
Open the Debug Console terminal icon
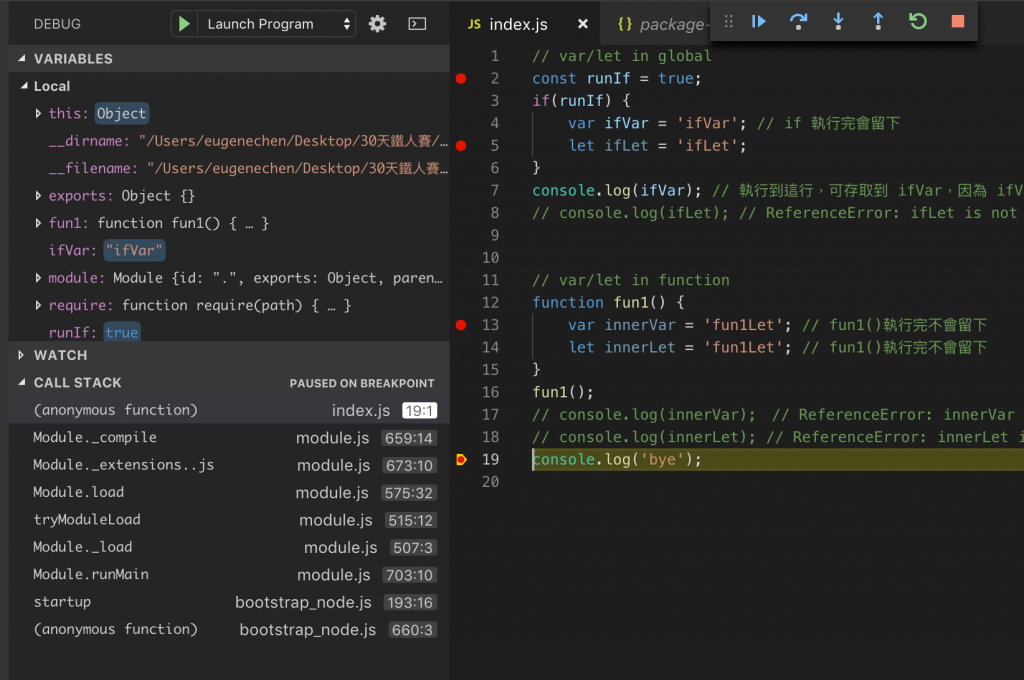point(418,24)
